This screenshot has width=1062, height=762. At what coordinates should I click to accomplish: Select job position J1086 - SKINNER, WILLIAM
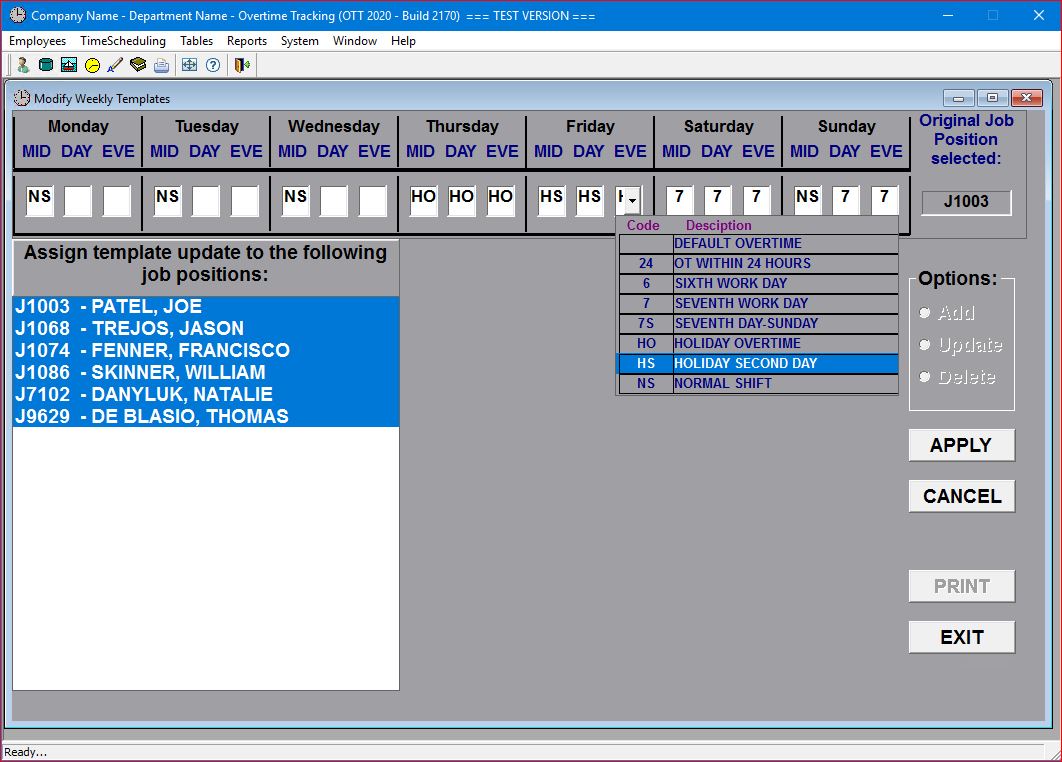[206, 373]
